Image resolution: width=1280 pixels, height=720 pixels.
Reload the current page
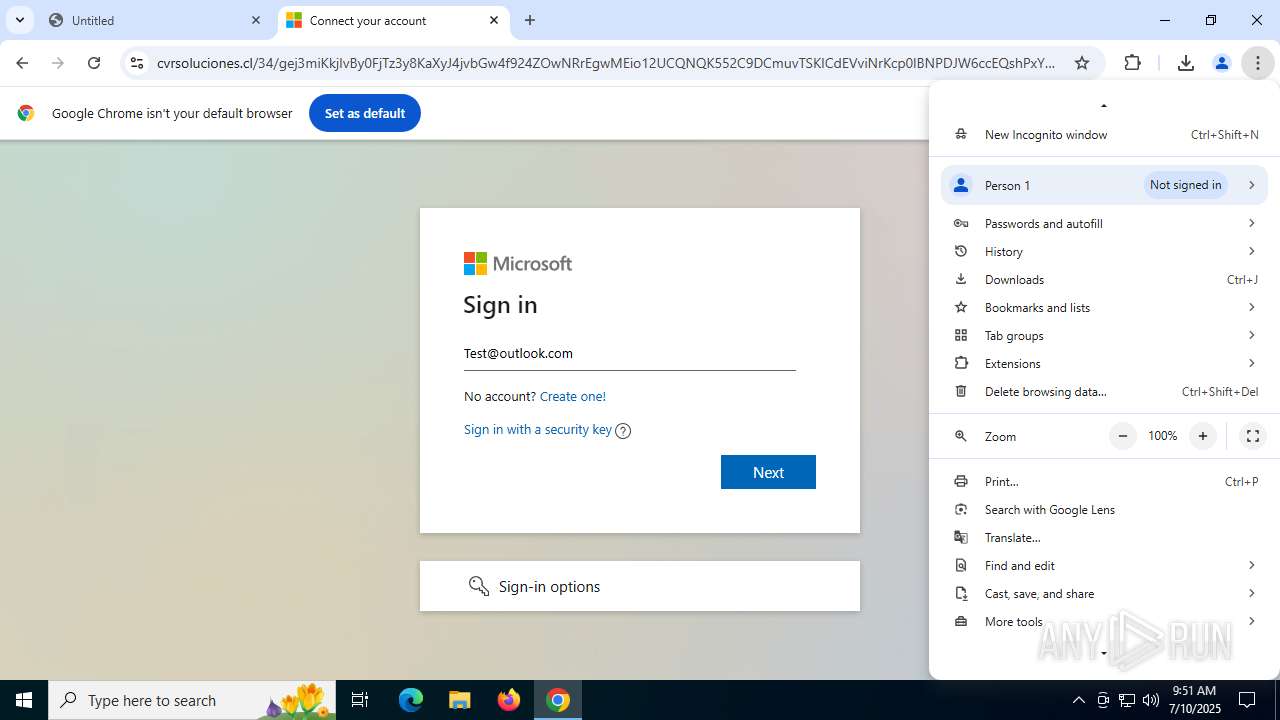[x=94, y=63]
